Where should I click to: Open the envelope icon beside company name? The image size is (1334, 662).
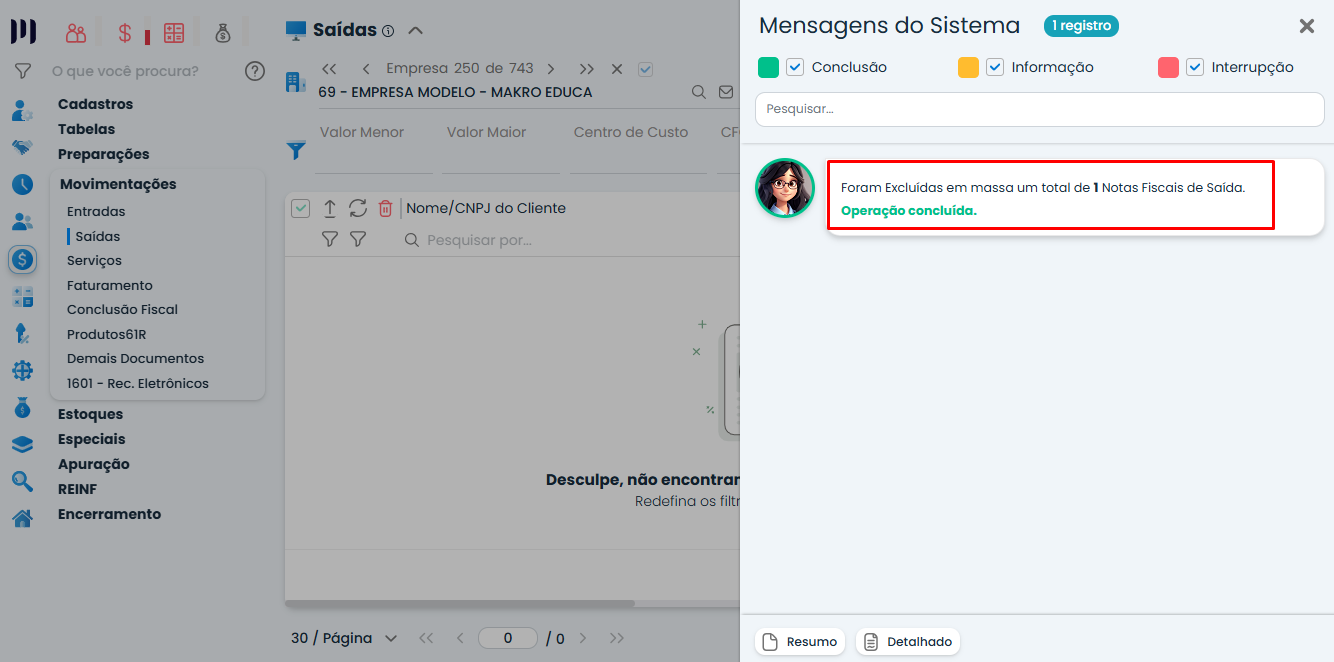[x=726, y=92]
